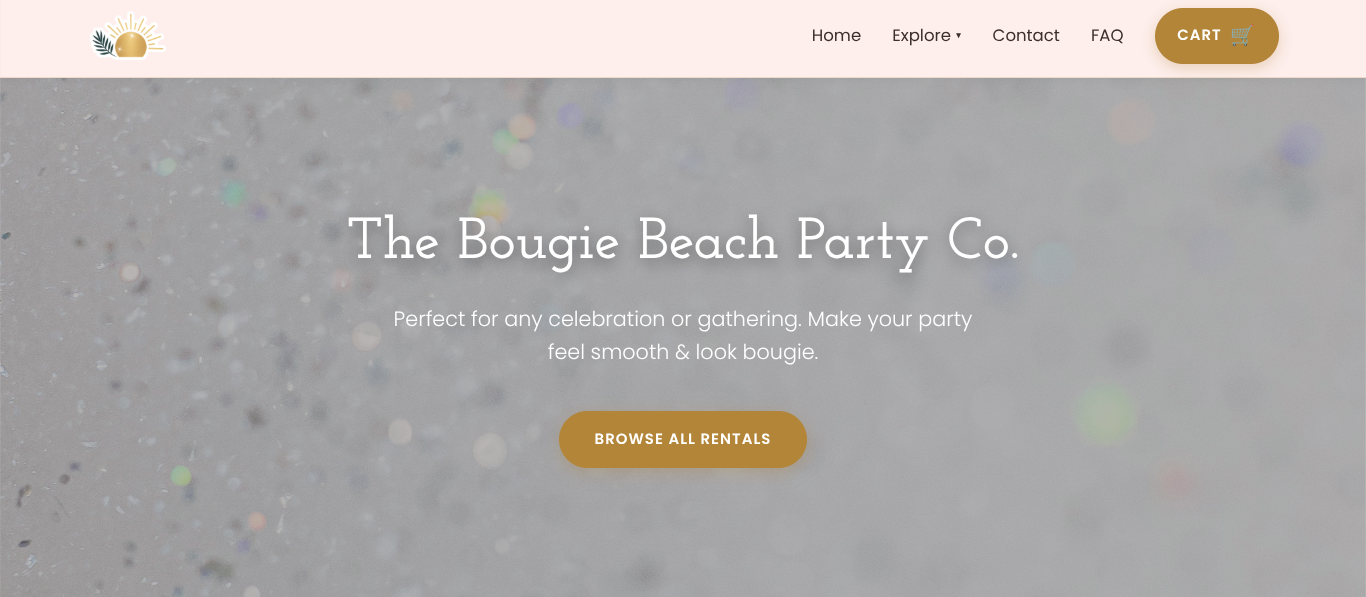Click the golden sun rays graphic

coord(130,22)
